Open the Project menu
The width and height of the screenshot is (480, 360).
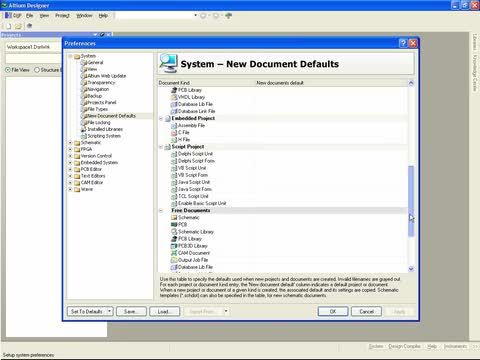[62, 16]
